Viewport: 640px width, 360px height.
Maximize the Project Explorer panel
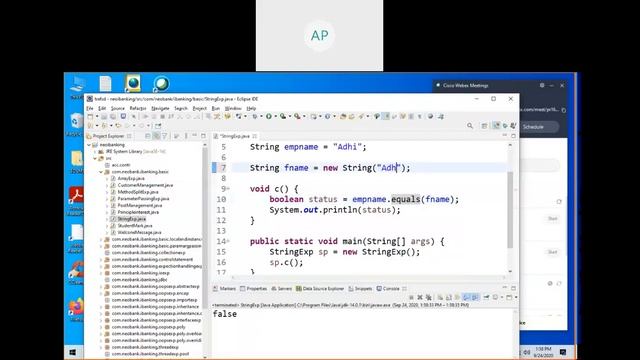click(203, 136)
